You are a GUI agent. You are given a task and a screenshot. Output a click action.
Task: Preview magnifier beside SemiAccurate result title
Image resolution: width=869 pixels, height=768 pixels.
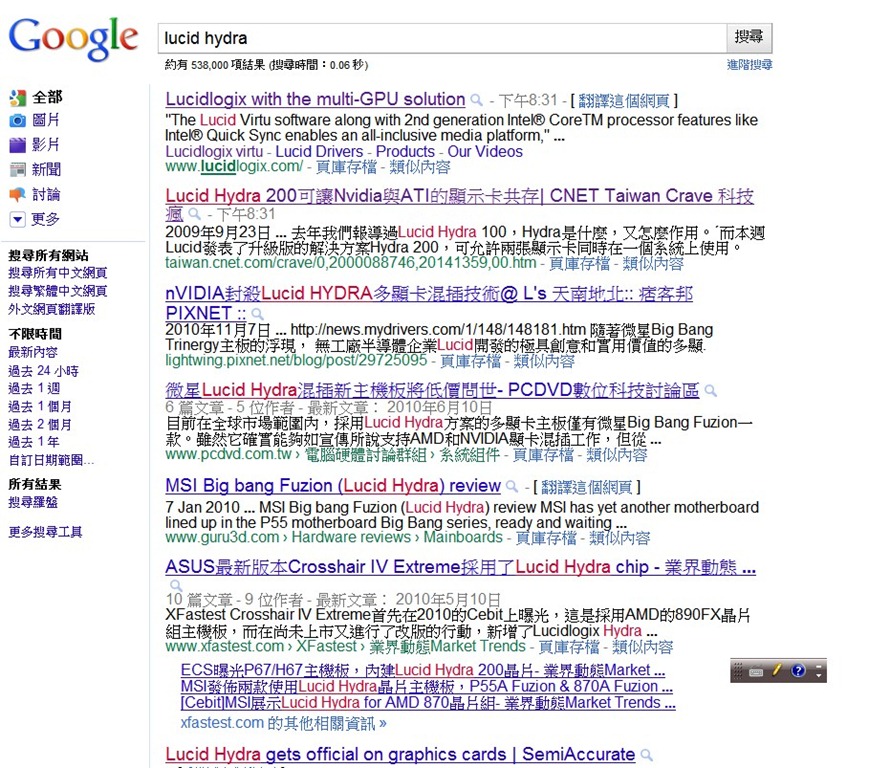646,755
